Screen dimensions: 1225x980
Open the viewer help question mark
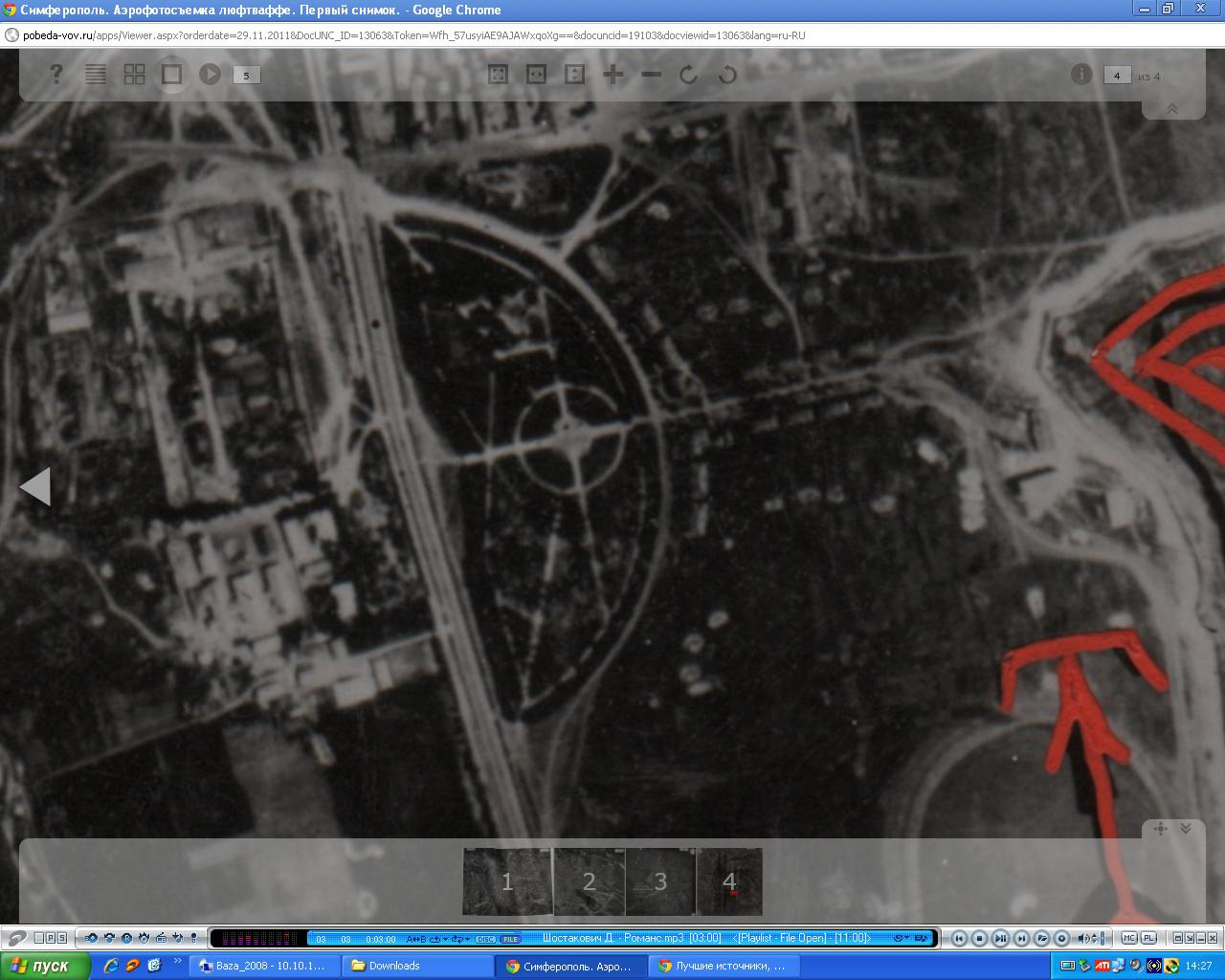tap(56, 75)
